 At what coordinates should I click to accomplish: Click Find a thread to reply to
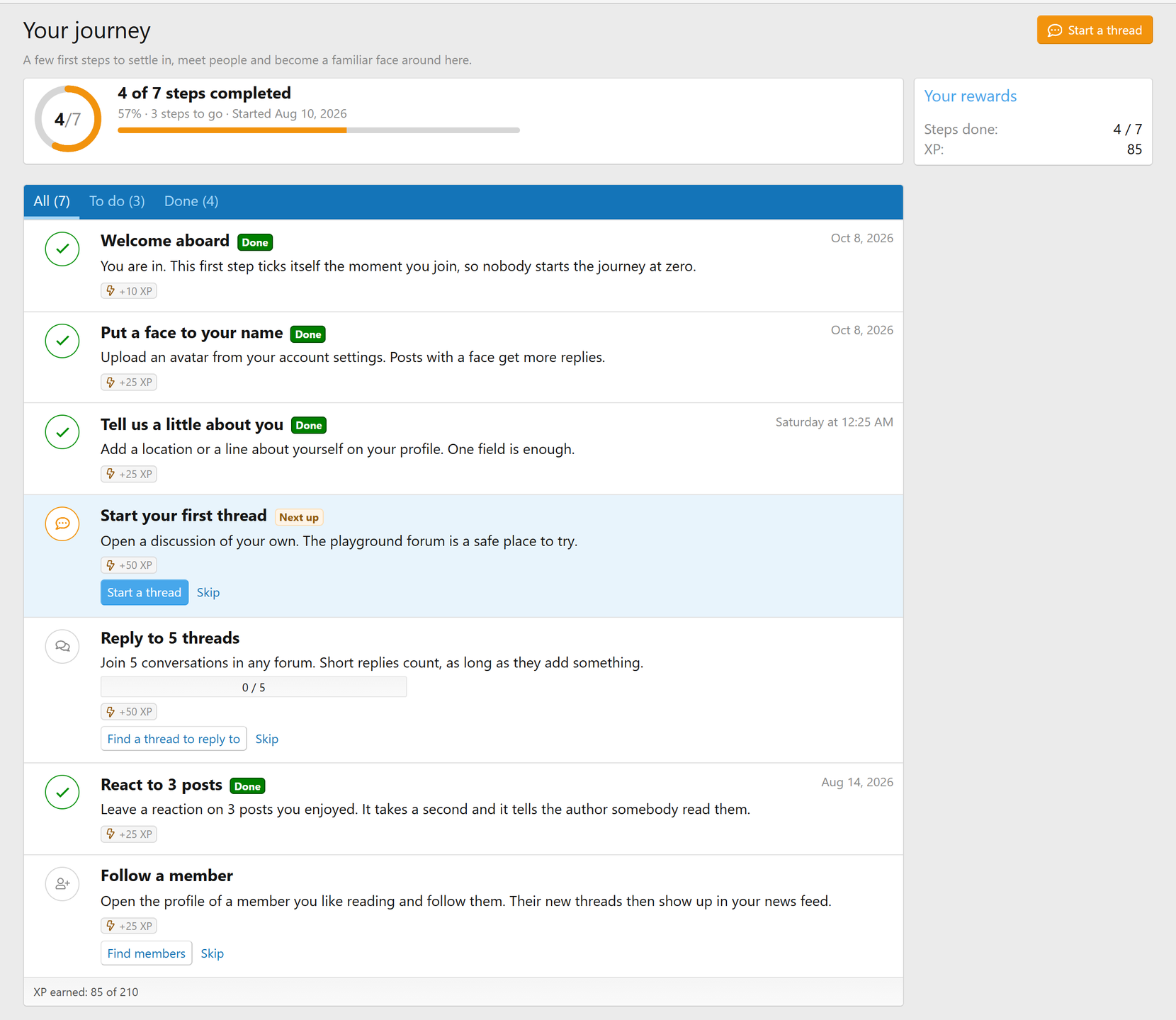click(174, 739)
